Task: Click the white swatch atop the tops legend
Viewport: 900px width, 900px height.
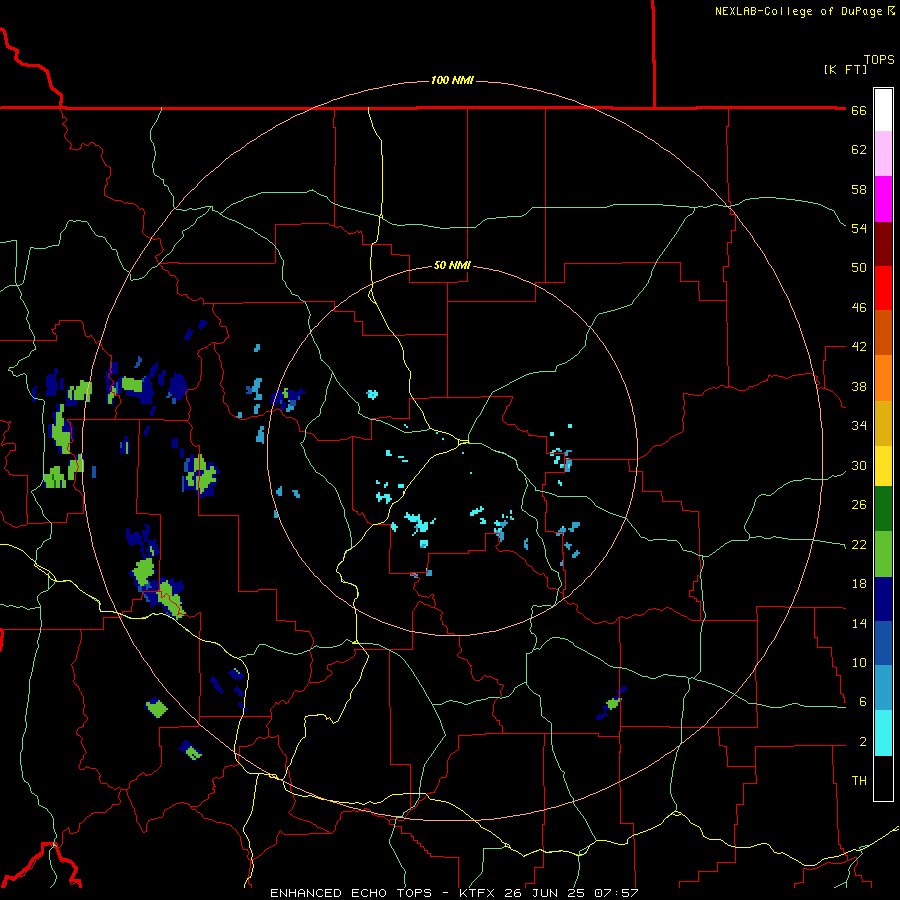Action: tap(883, 110)
